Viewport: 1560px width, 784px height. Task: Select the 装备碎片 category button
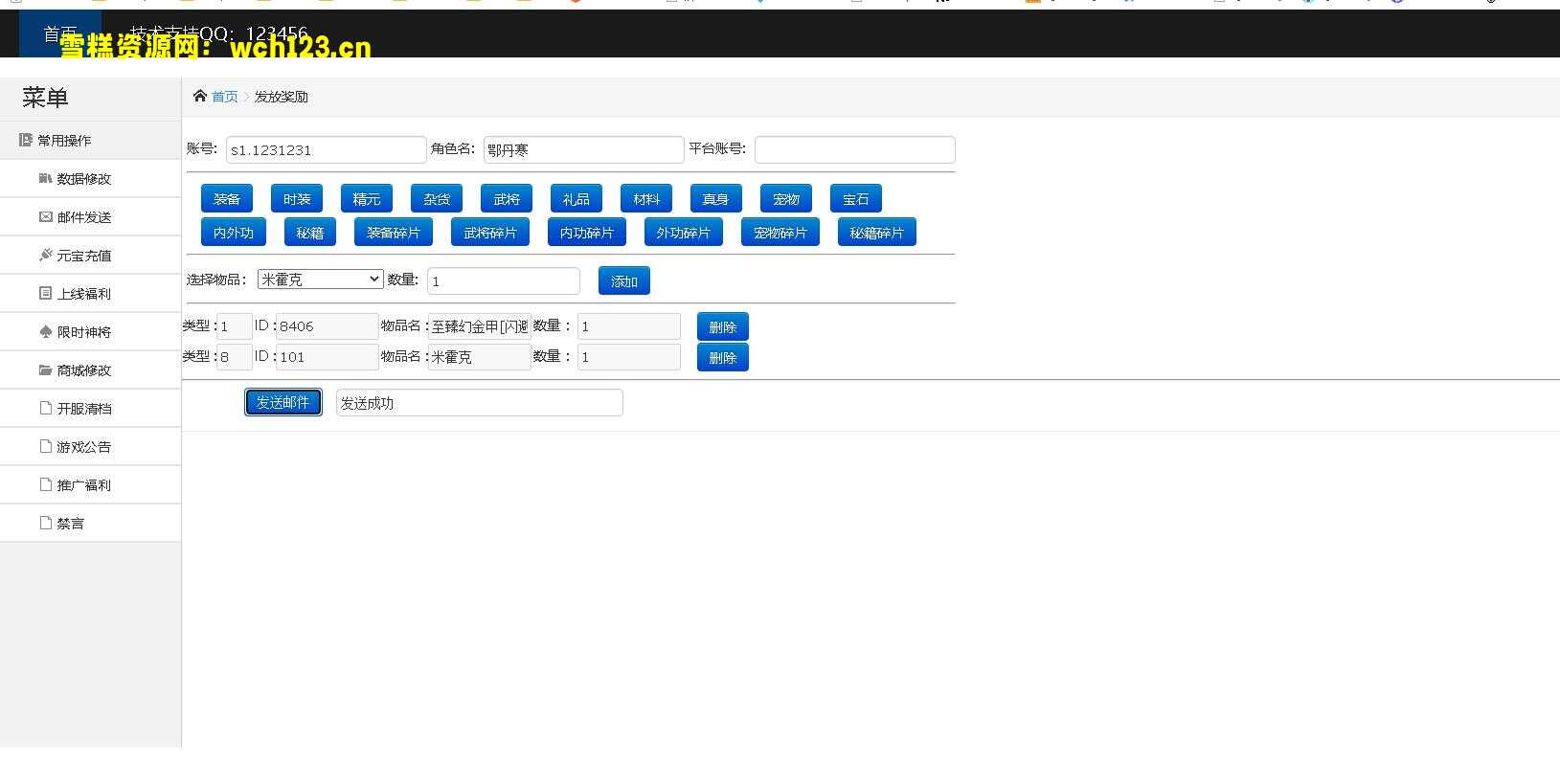coord(394,233)
